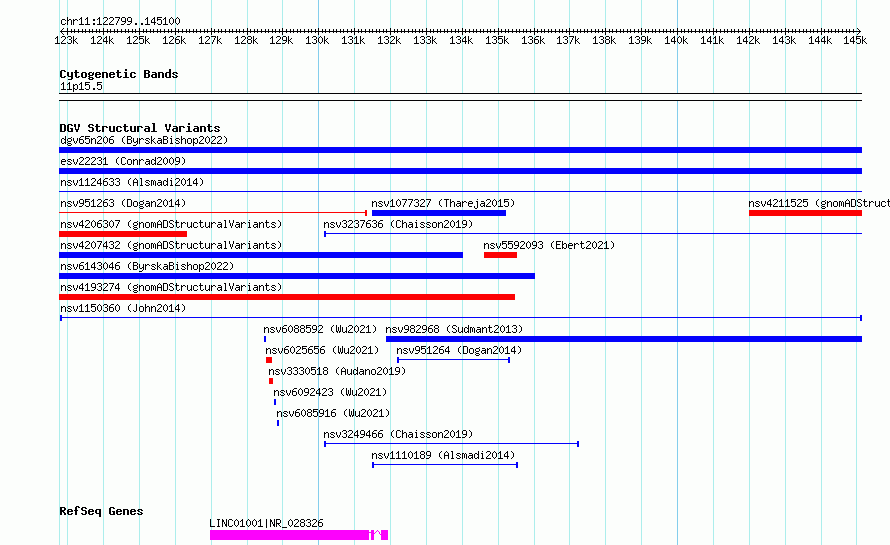Viewport: 890px width, 545px height.
Task: Open nsv6143046 (ByrskaBishop2022) label
Action: coord(147,266)
